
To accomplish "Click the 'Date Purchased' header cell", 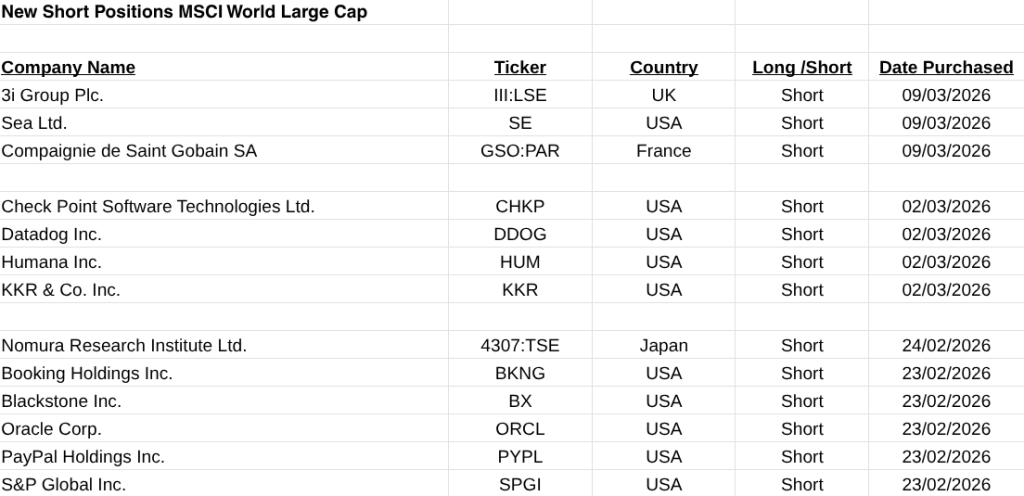I will 946,67.
